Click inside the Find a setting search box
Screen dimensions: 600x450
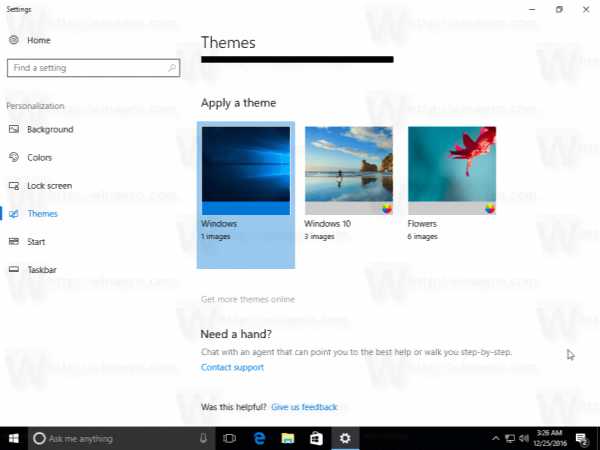point(86,68)
